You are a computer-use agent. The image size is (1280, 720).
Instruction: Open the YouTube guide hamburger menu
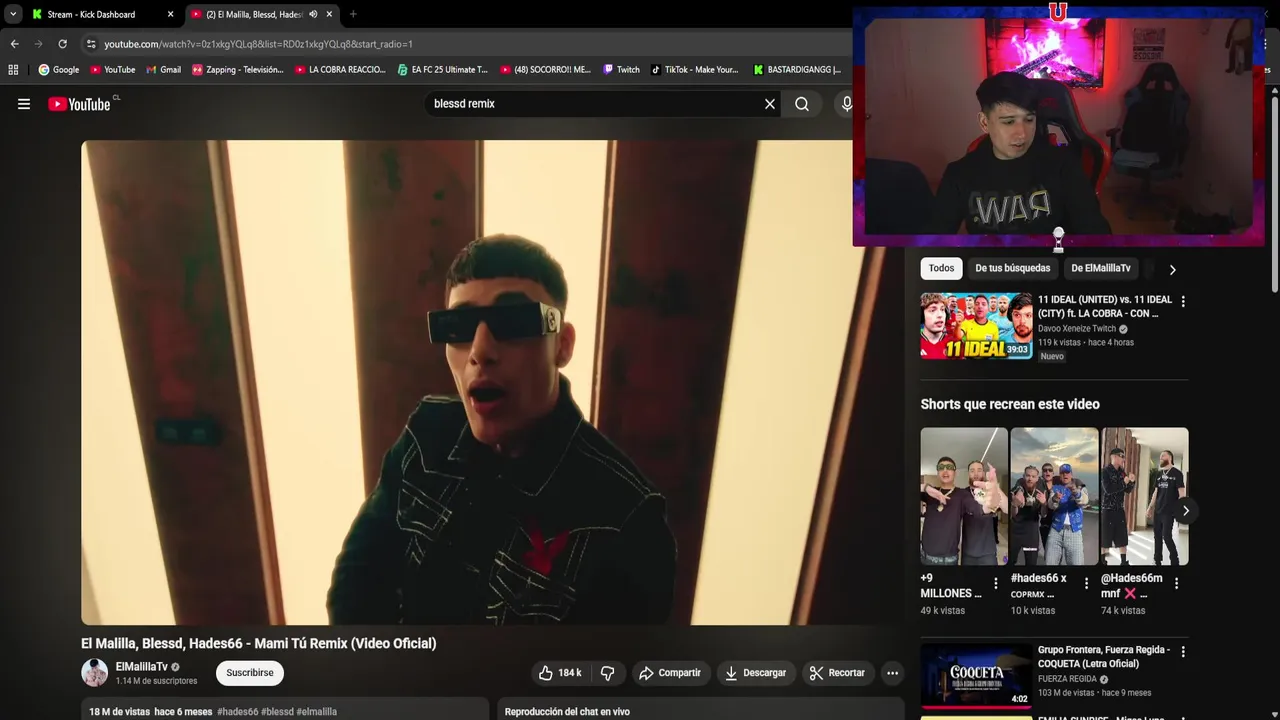click(24, 104)
